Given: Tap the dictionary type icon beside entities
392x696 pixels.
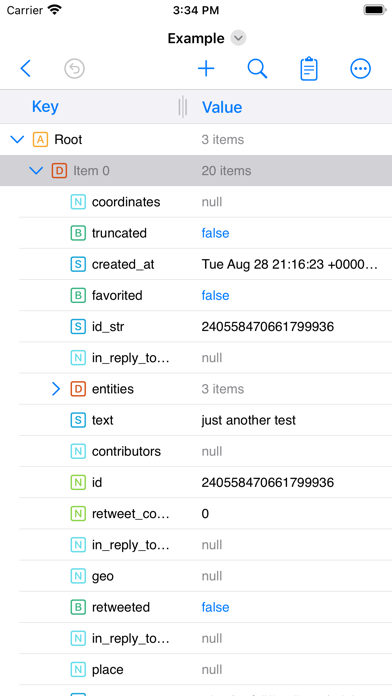Looking at the screenshot, I should (x=78, y=389).
